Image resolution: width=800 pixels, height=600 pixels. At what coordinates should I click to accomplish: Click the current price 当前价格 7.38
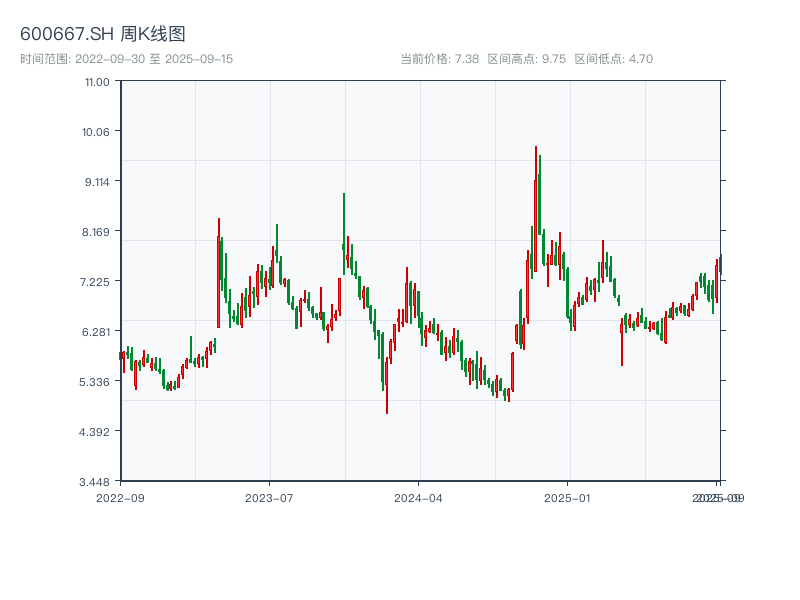click(x=439, y=59)
